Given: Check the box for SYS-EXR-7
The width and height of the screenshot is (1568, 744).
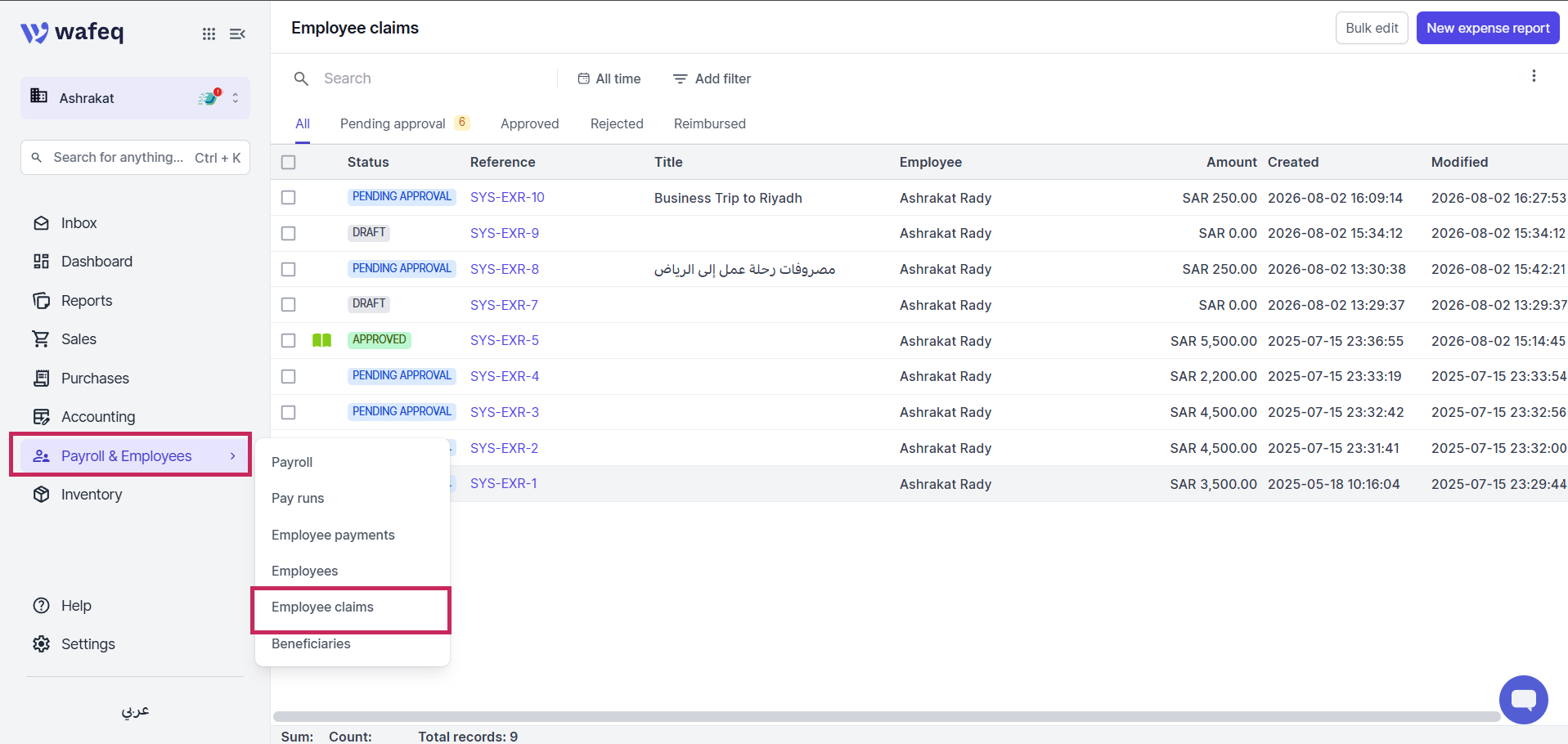Looking at the screenshot, I should [x=288, y=304].
